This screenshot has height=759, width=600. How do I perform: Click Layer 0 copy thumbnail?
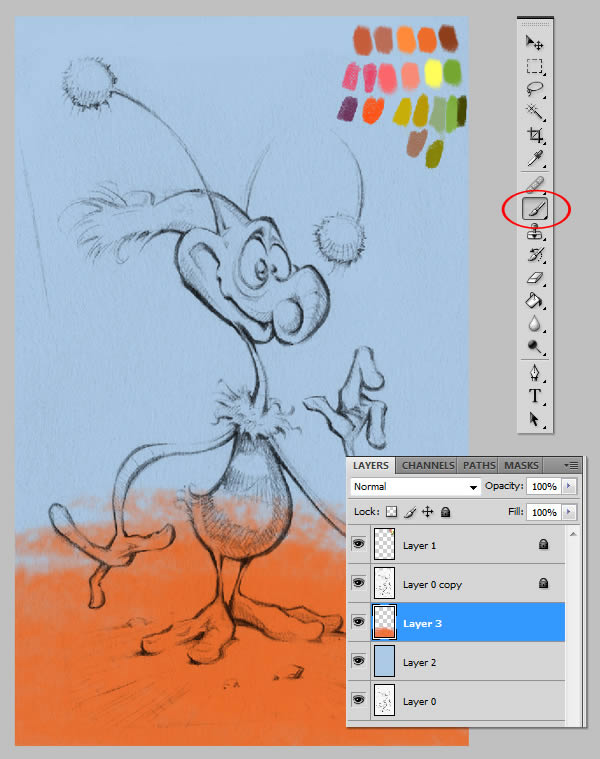(x=385, y=583)
